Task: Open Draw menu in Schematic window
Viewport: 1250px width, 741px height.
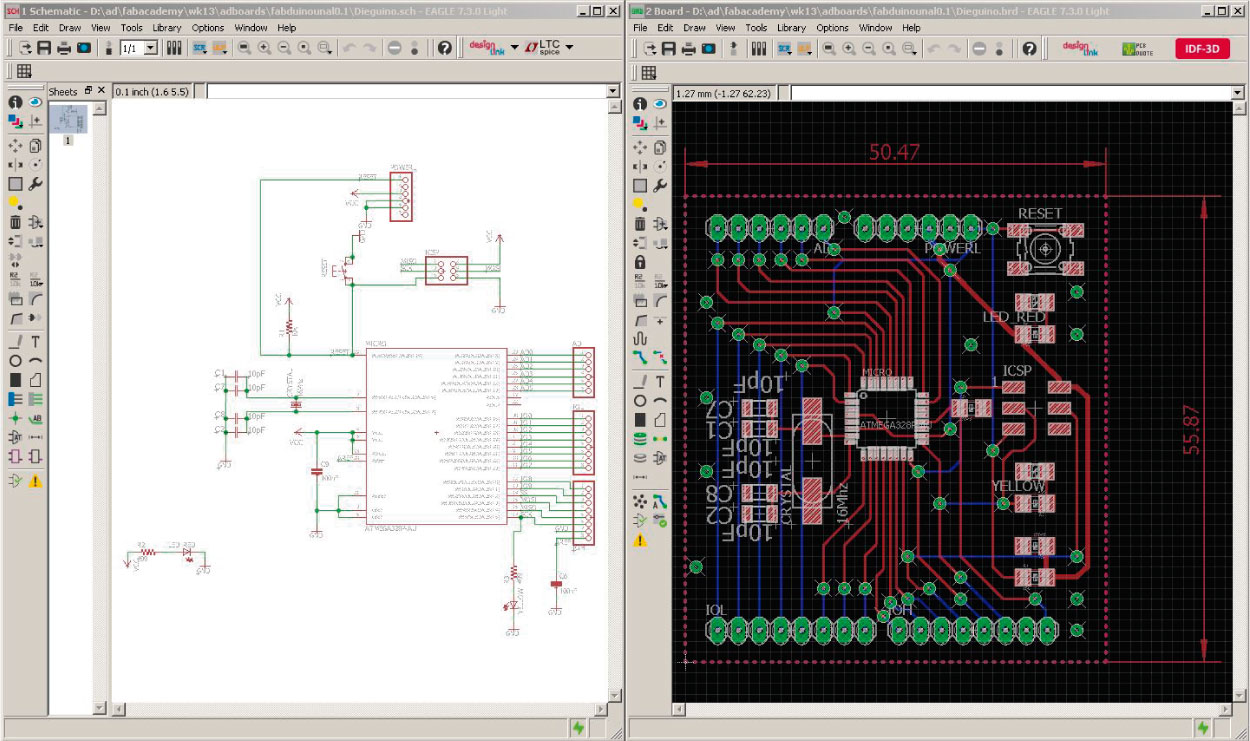Action: [70, 28]
